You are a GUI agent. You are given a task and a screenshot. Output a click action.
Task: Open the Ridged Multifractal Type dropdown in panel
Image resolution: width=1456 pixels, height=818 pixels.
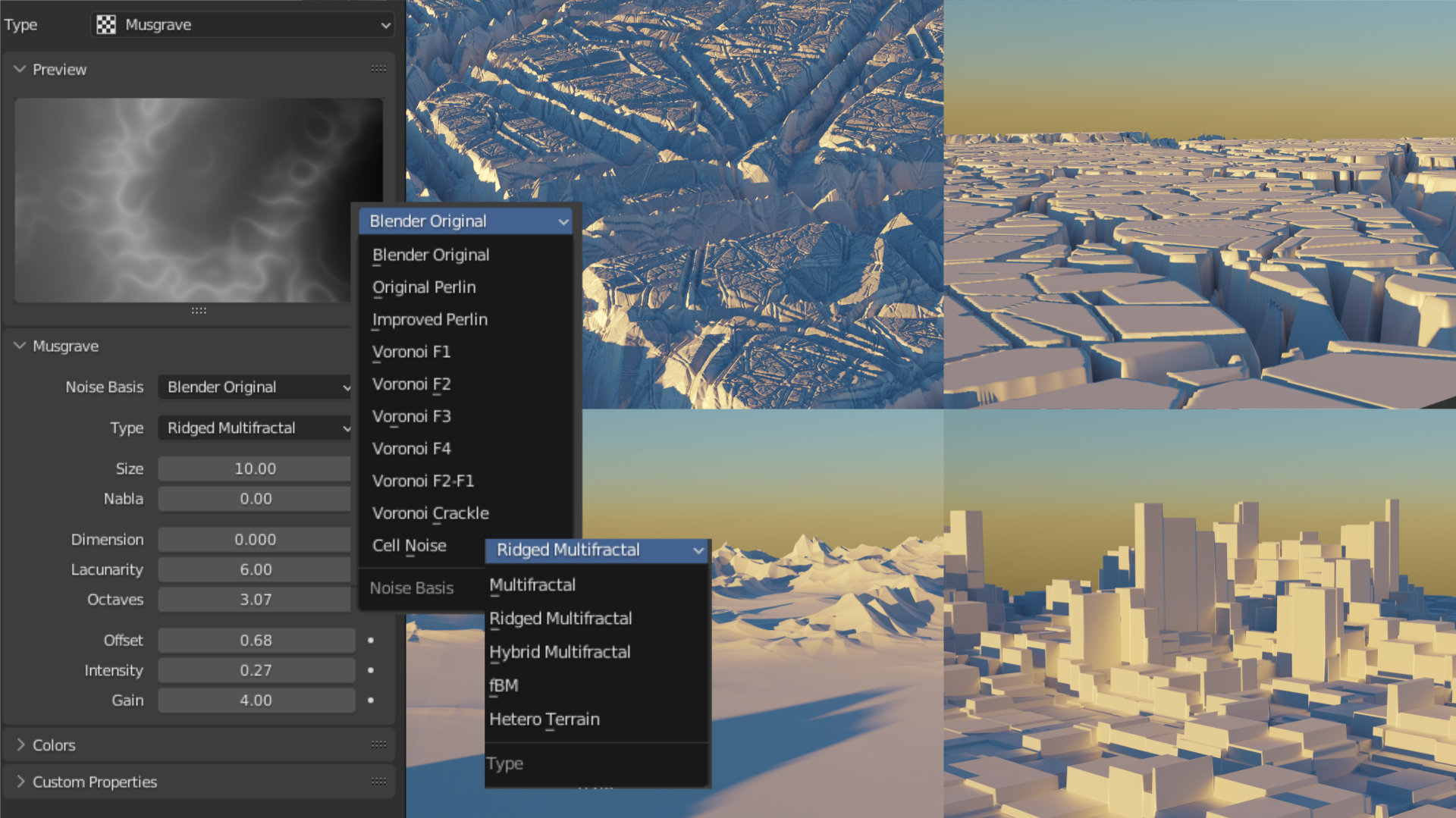pos(256,428)
